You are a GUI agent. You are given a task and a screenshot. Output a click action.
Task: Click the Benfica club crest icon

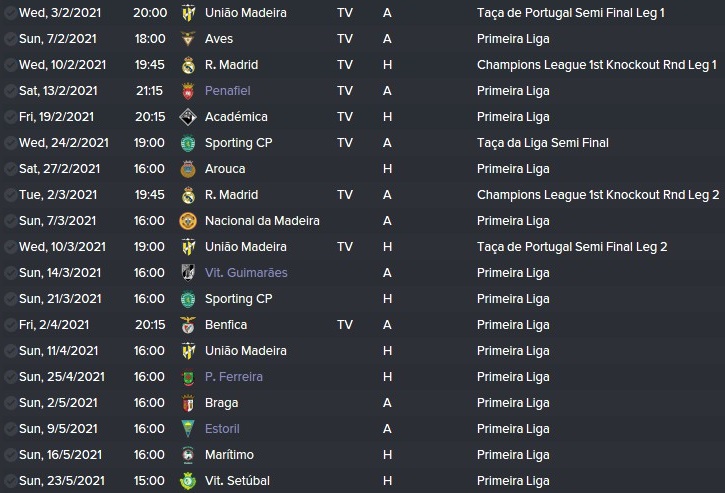click(188, 325)
